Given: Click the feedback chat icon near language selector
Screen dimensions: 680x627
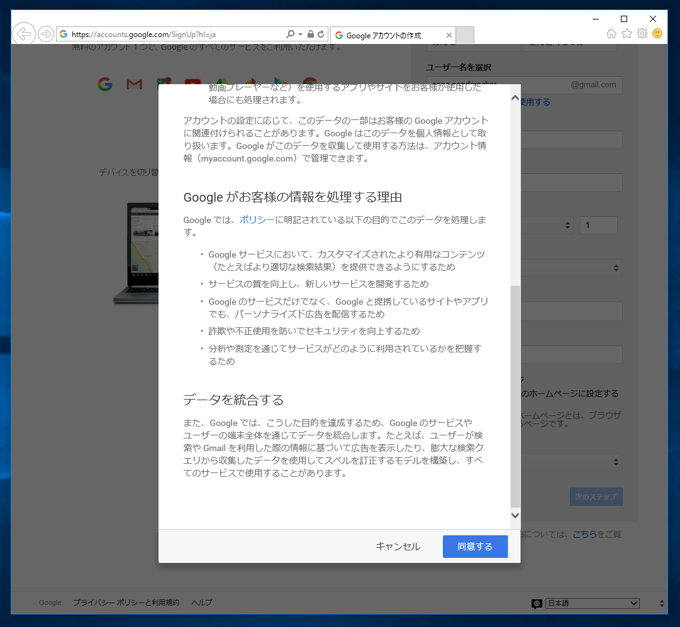Looking at the screenshot, I should (x=536, y=603).
